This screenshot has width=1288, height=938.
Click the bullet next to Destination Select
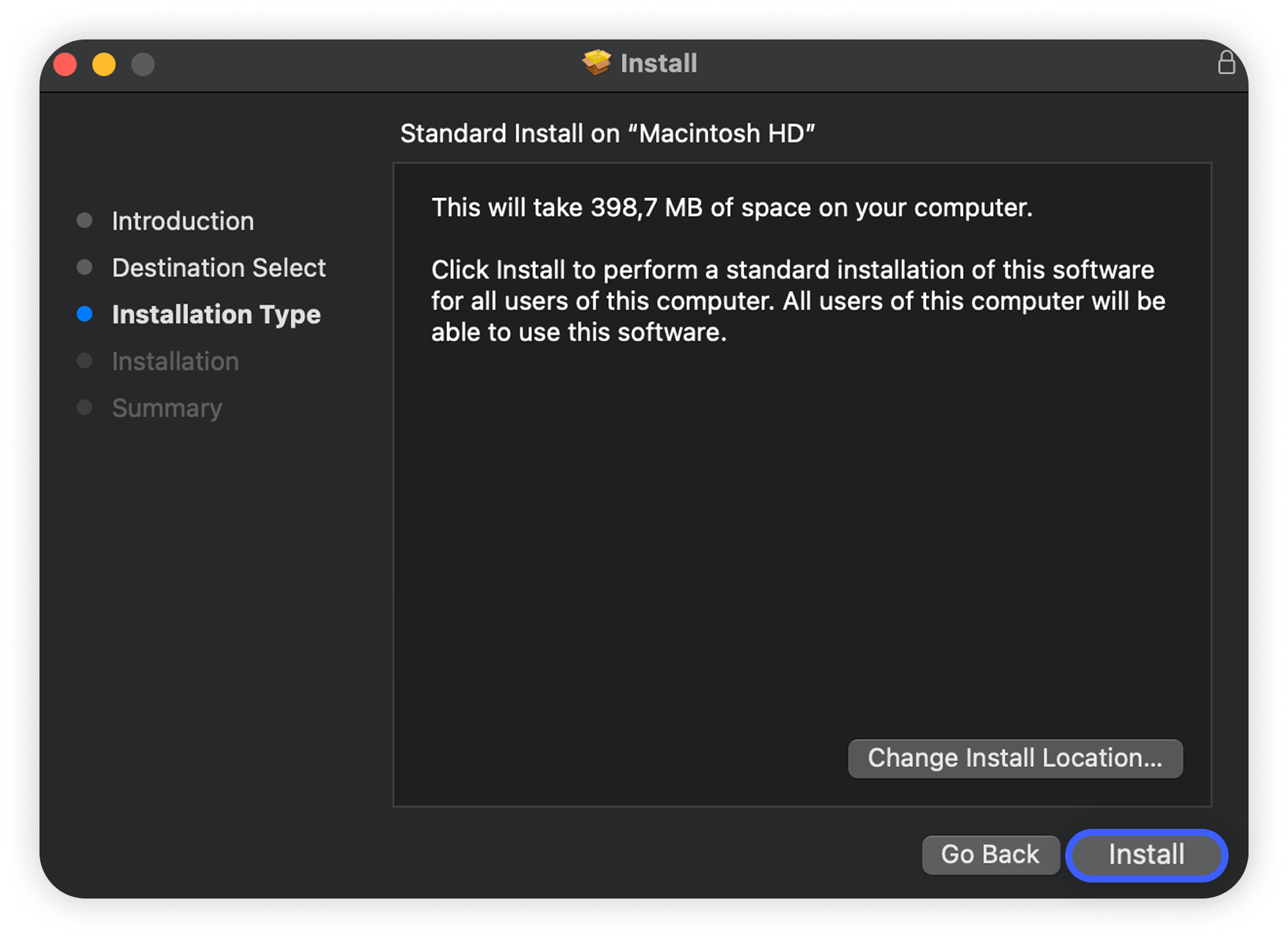point(85,268)
